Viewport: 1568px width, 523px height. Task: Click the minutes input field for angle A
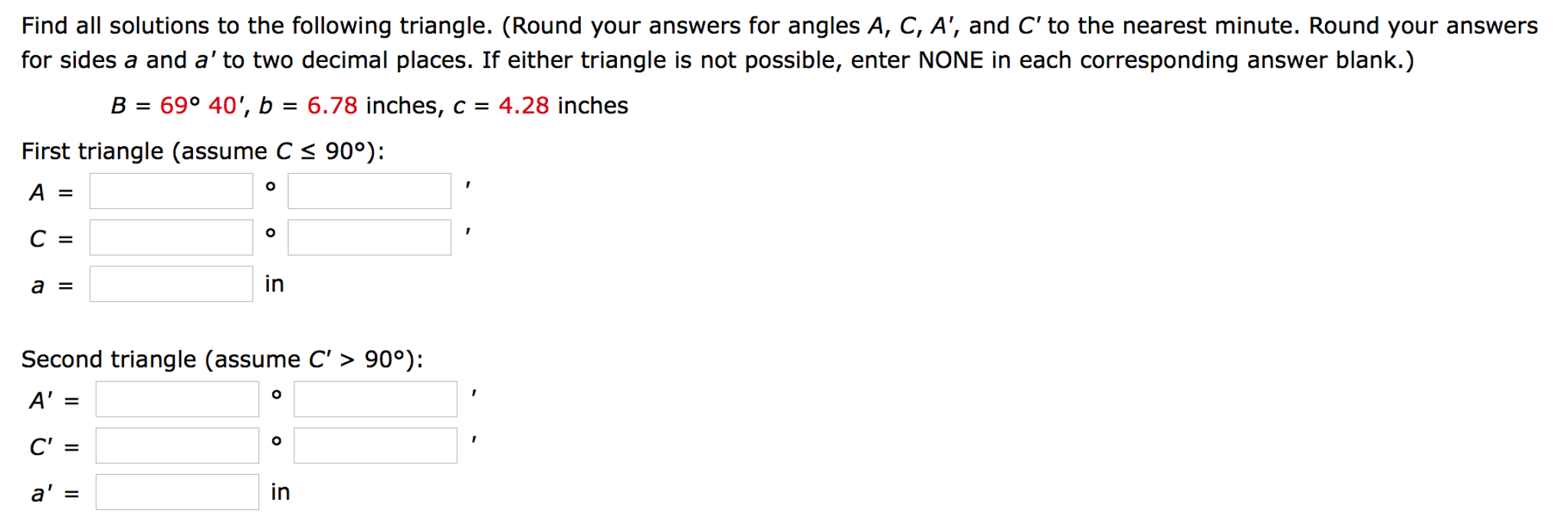(x=368, y=191)
